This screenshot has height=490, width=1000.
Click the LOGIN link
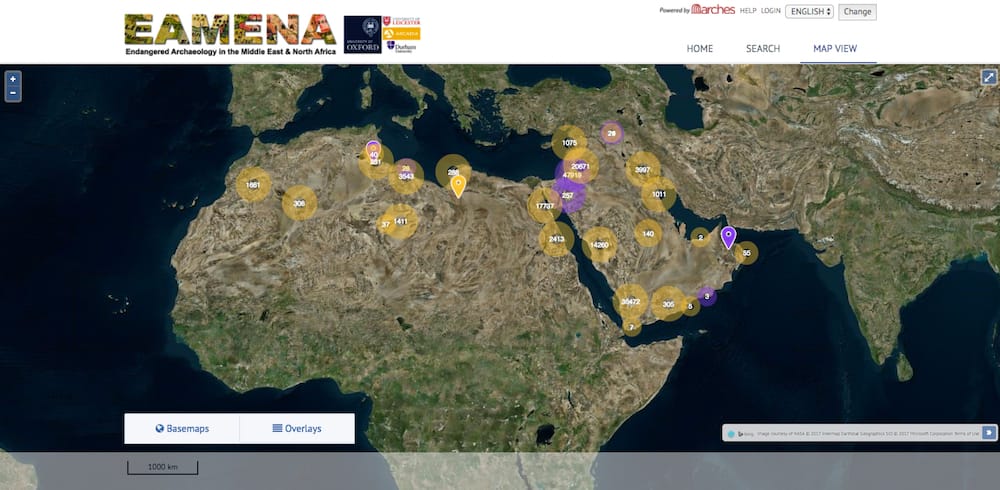pos(770,11)
